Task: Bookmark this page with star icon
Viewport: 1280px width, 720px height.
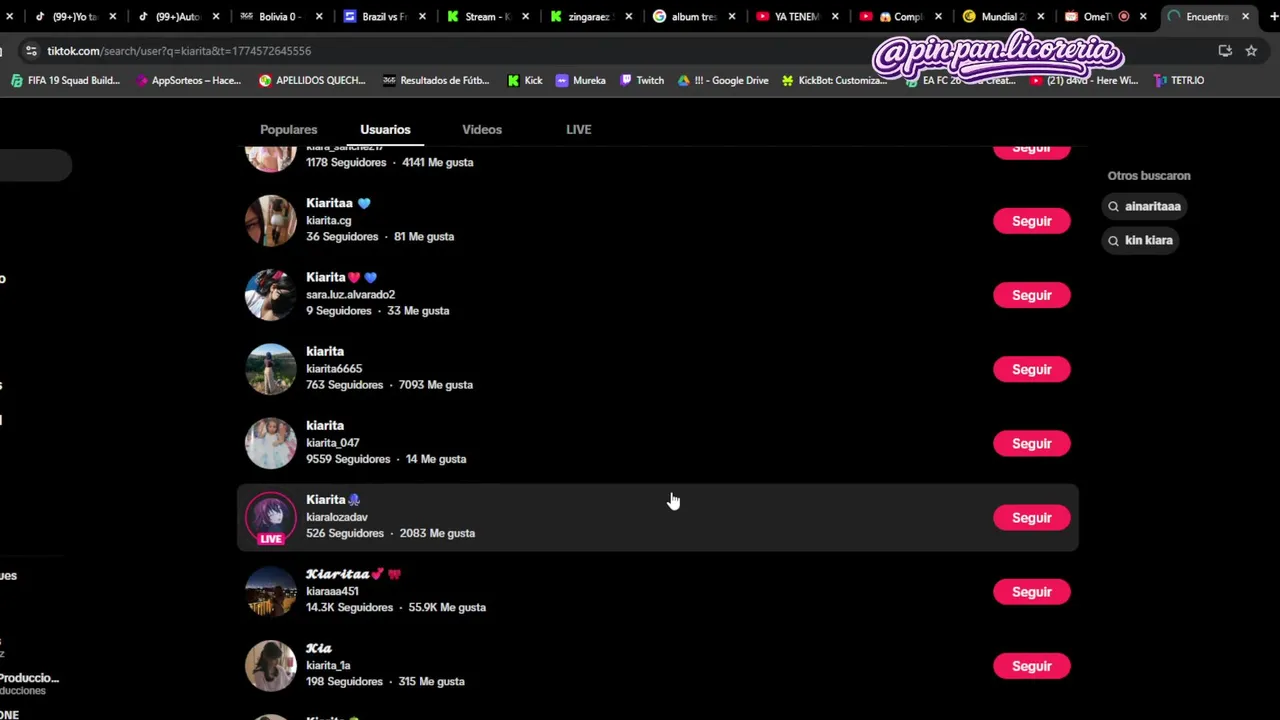Action: pos(1251,51)
